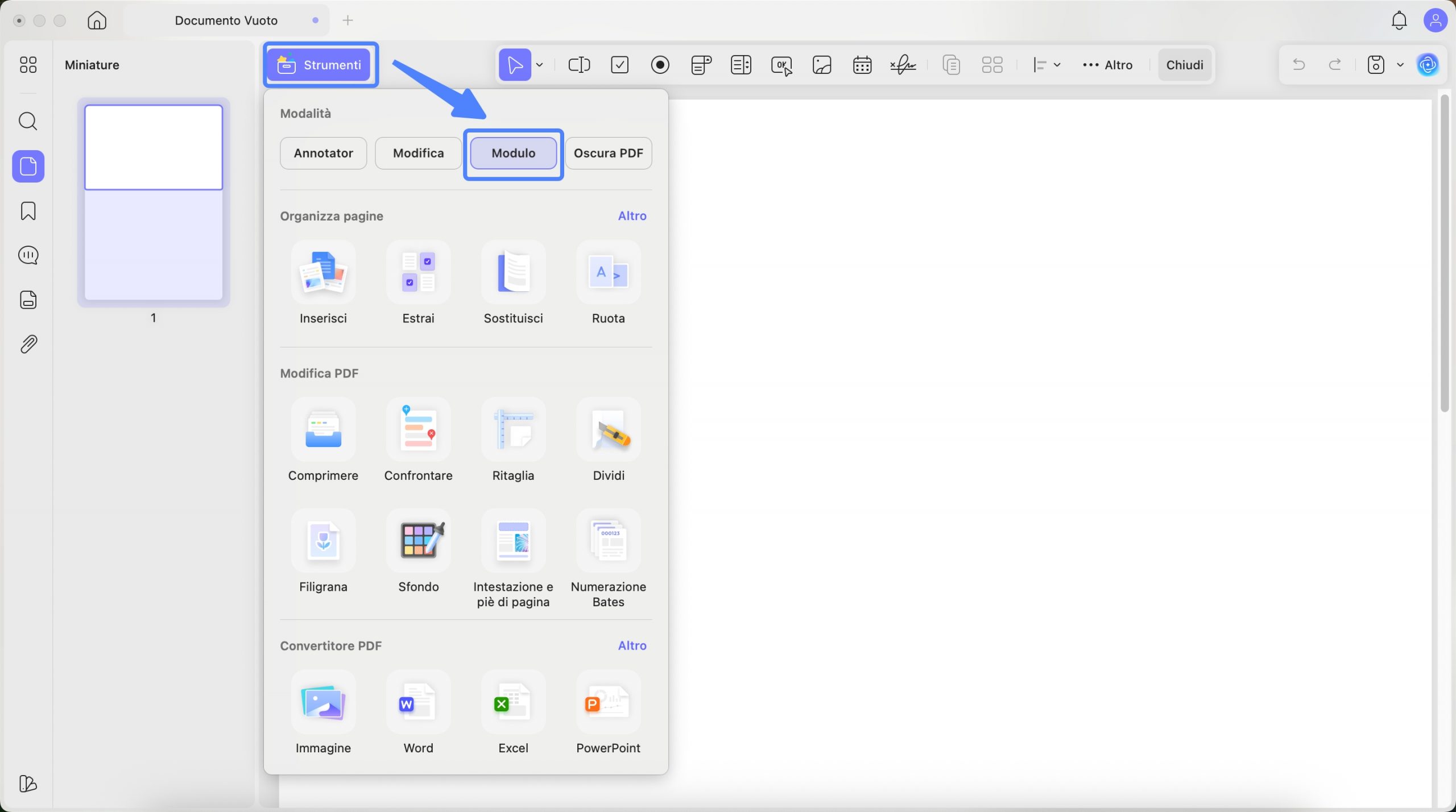This screenshot has height=812, width=1456.
Task: Click the bottom-left sidebar panel icon
Action: coord(28,784)
